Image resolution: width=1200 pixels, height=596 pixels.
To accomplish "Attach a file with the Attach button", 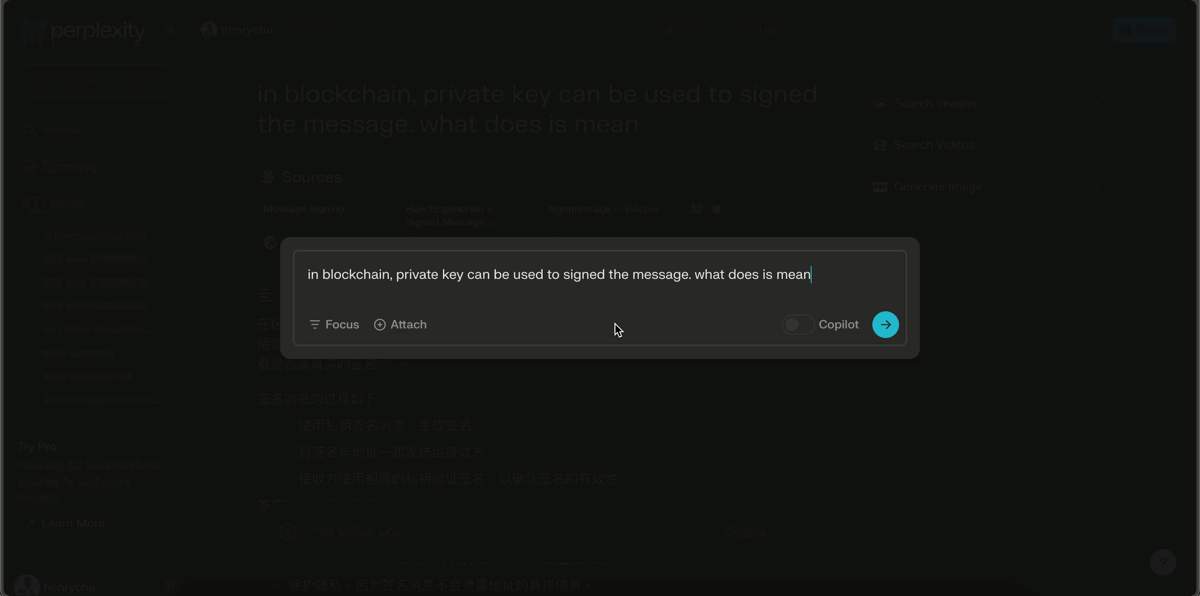I will pyautogui.click(x=400, y=324).
